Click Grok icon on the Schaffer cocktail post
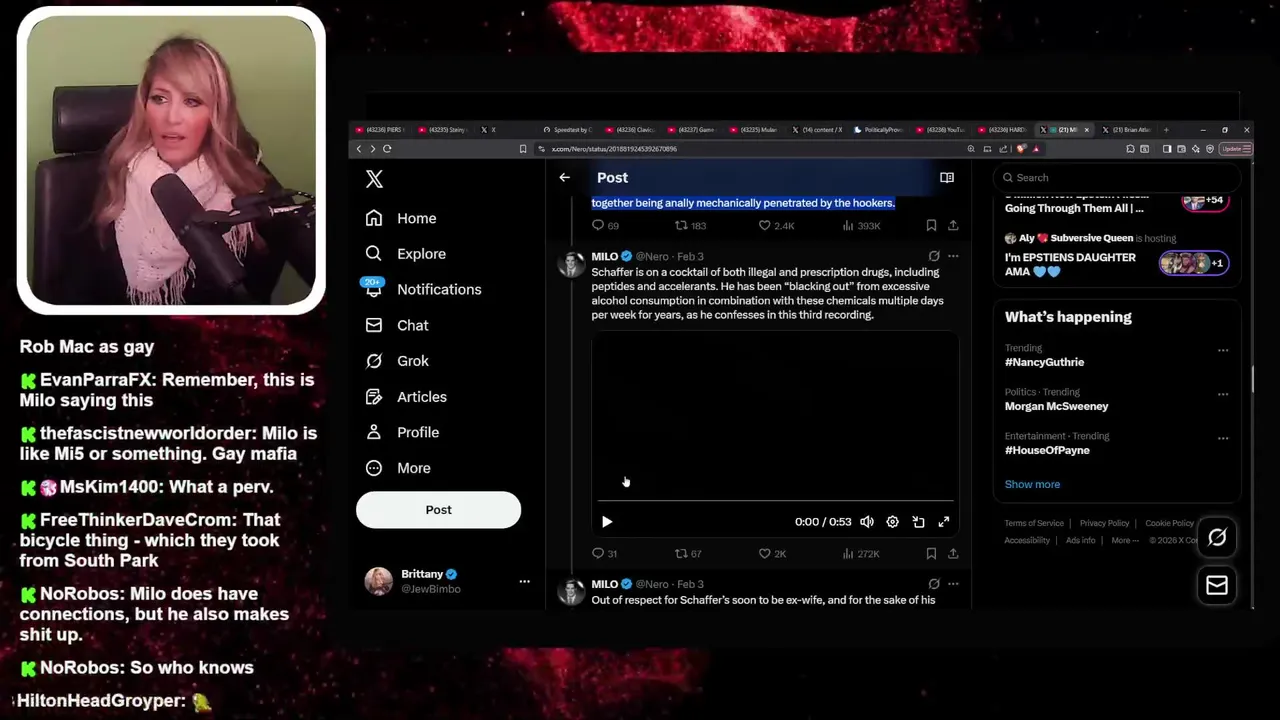This screenshot has height=720, width=1280. (x=934, y=256)
